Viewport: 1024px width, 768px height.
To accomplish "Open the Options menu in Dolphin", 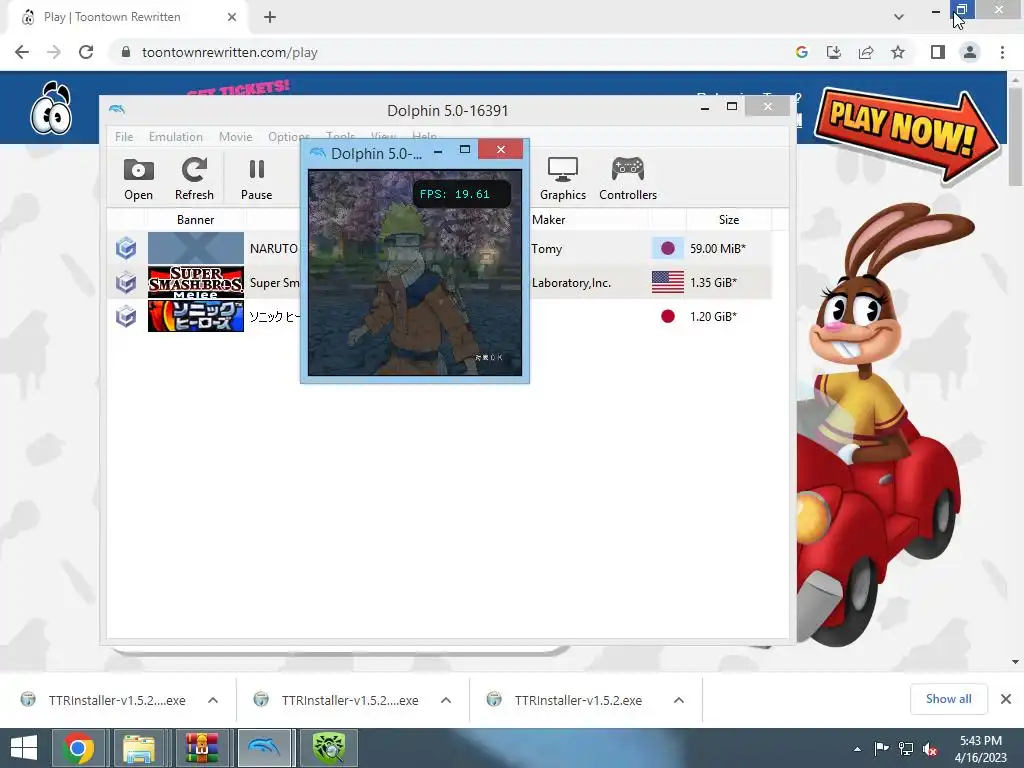I will pyautogui.click(x=288, y=136).
